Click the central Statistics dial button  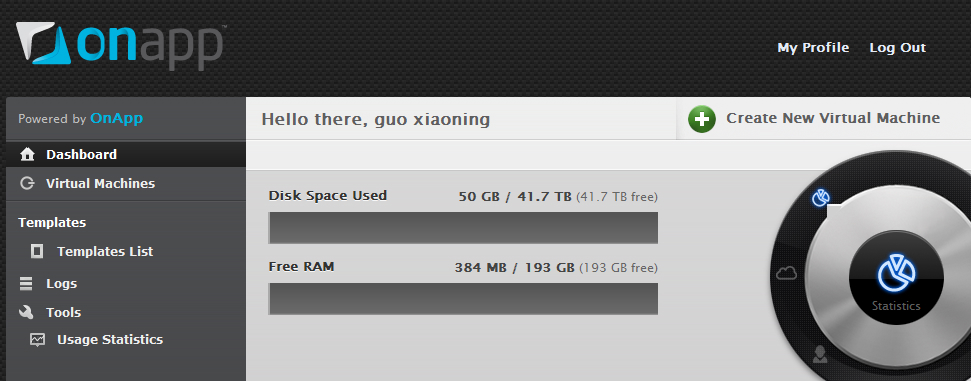(x=896, y=279)
